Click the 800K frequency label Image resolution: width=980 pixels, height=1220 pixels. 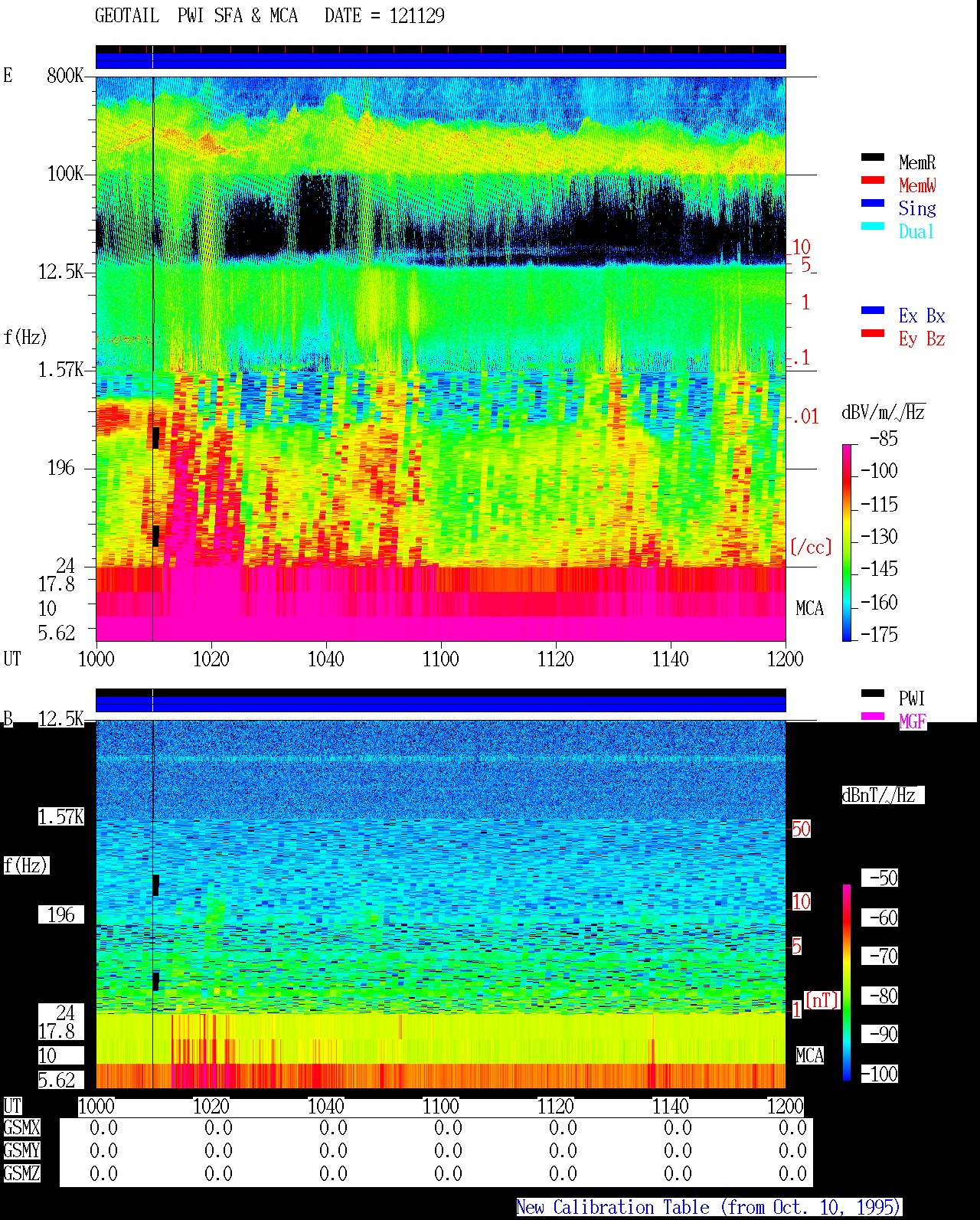coord(65,76)
